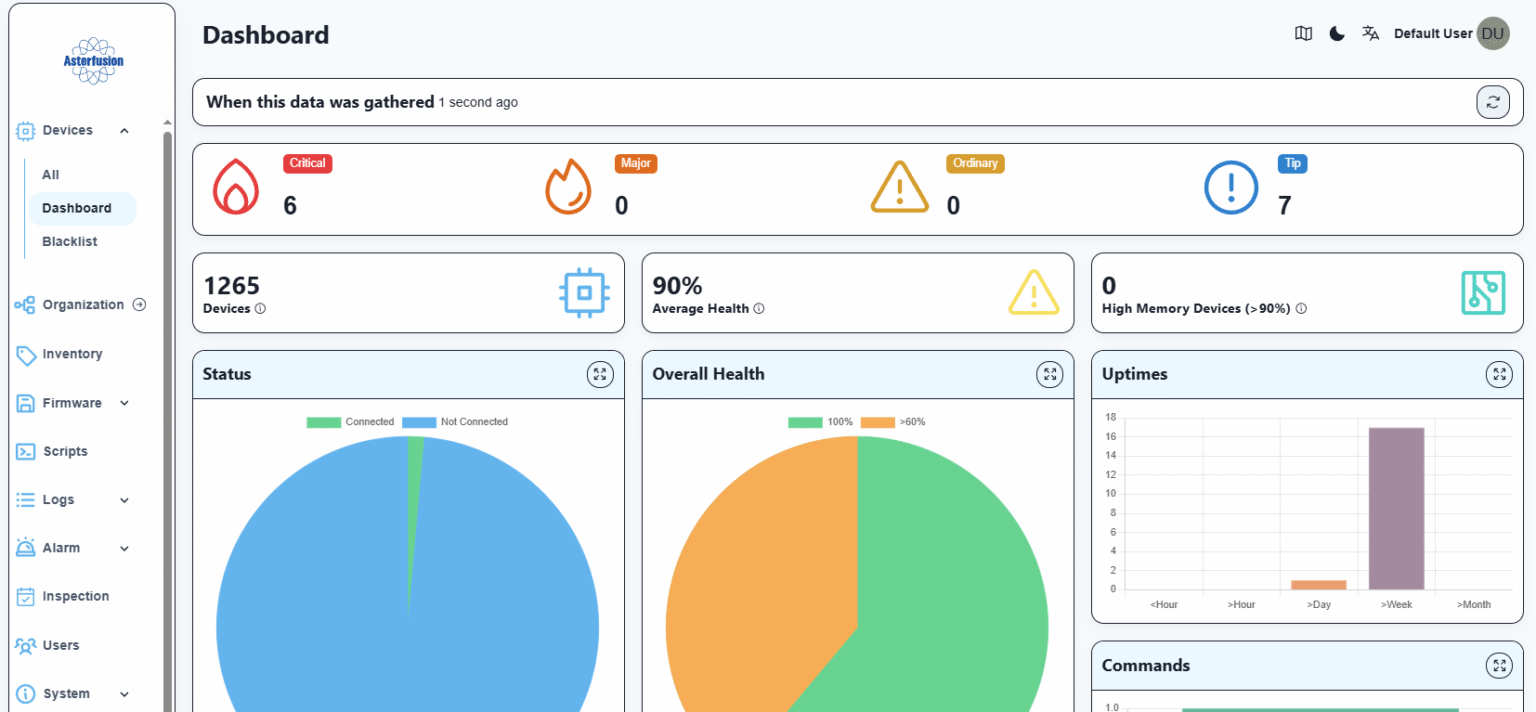1536x712 pixels.
Task: Click the Ordinary alarm warning triangle
Action: click(x=900, y=187)
